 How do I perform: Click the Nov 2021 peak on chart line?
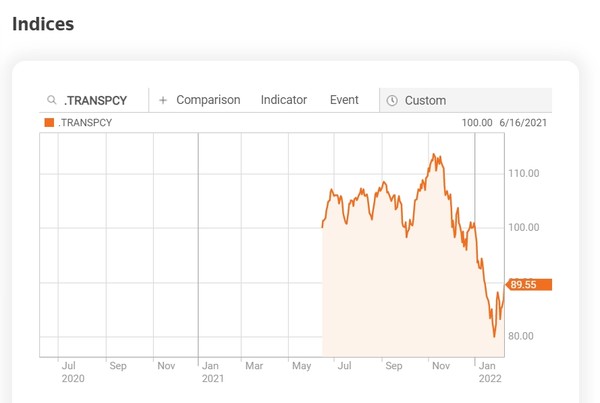(434, 155)
